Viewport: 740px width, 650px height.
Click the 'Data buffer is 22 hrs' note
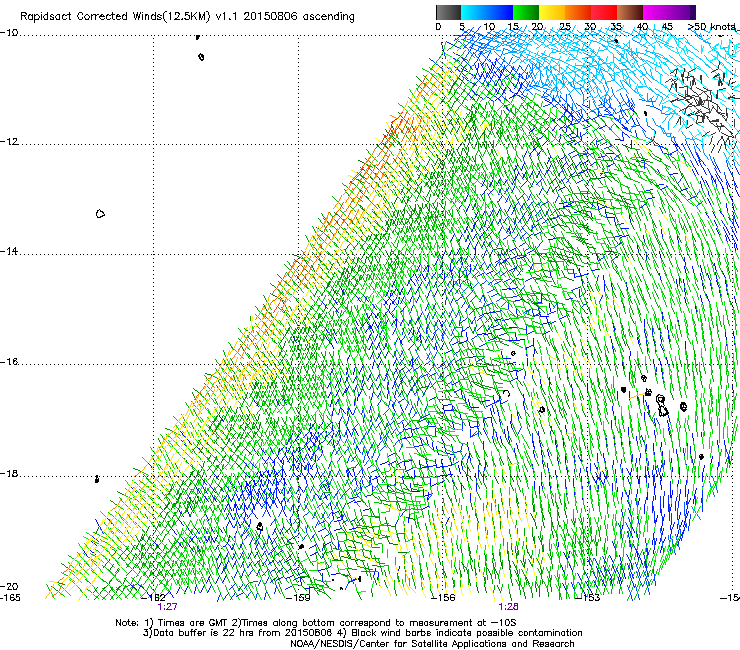click(362, 633)
